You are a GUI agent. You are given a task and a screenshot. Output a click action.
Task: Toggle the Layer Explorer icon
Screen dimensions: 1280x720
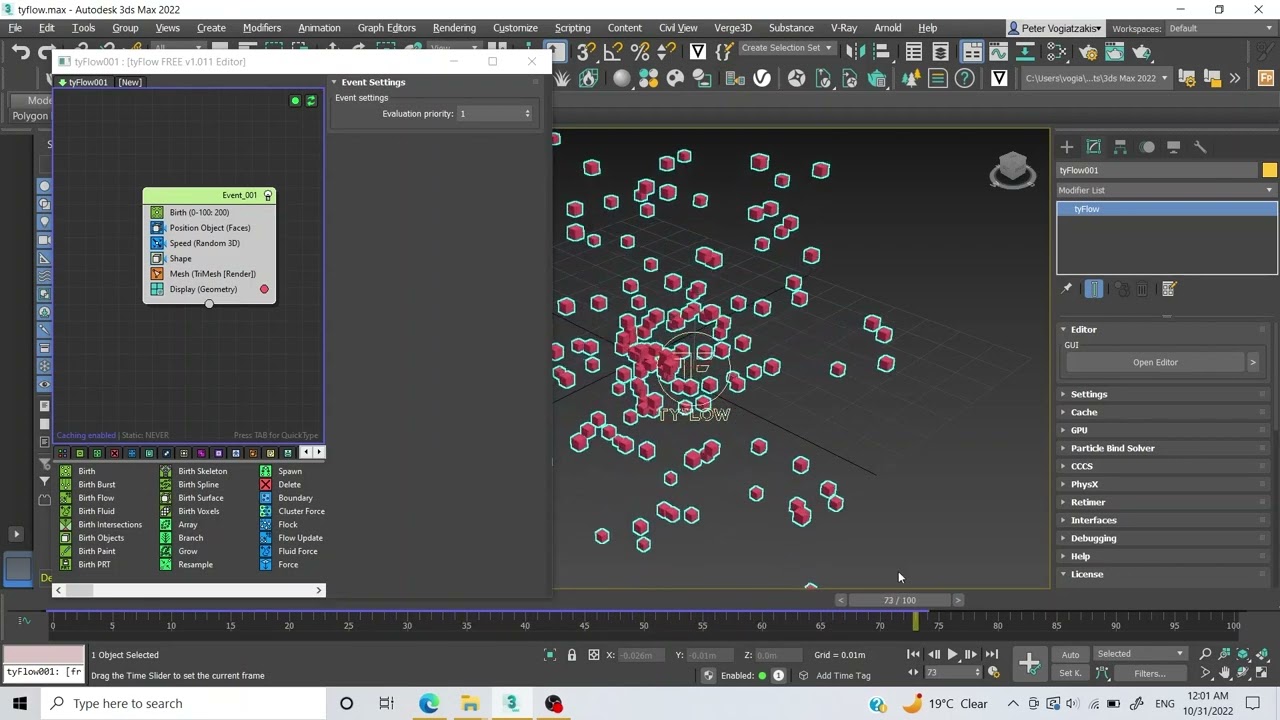941,51
